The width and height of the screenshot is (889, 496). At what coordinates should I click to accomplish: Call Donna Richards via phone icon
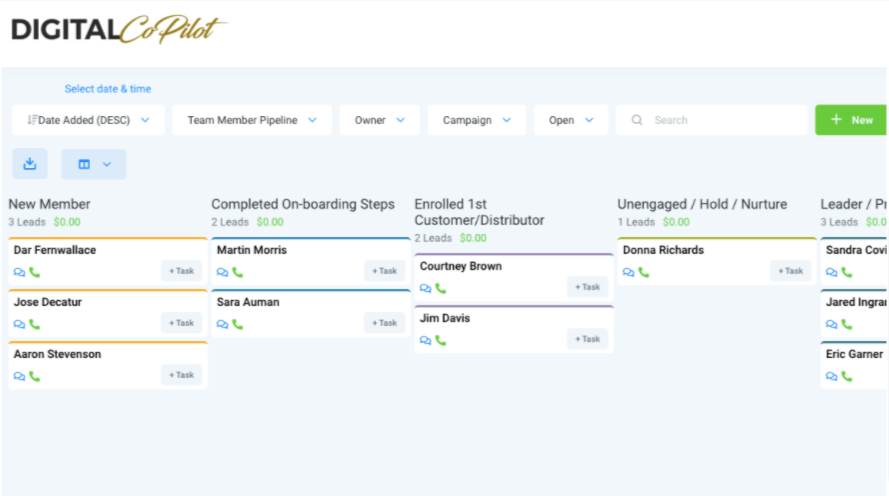tap(644, 272)
